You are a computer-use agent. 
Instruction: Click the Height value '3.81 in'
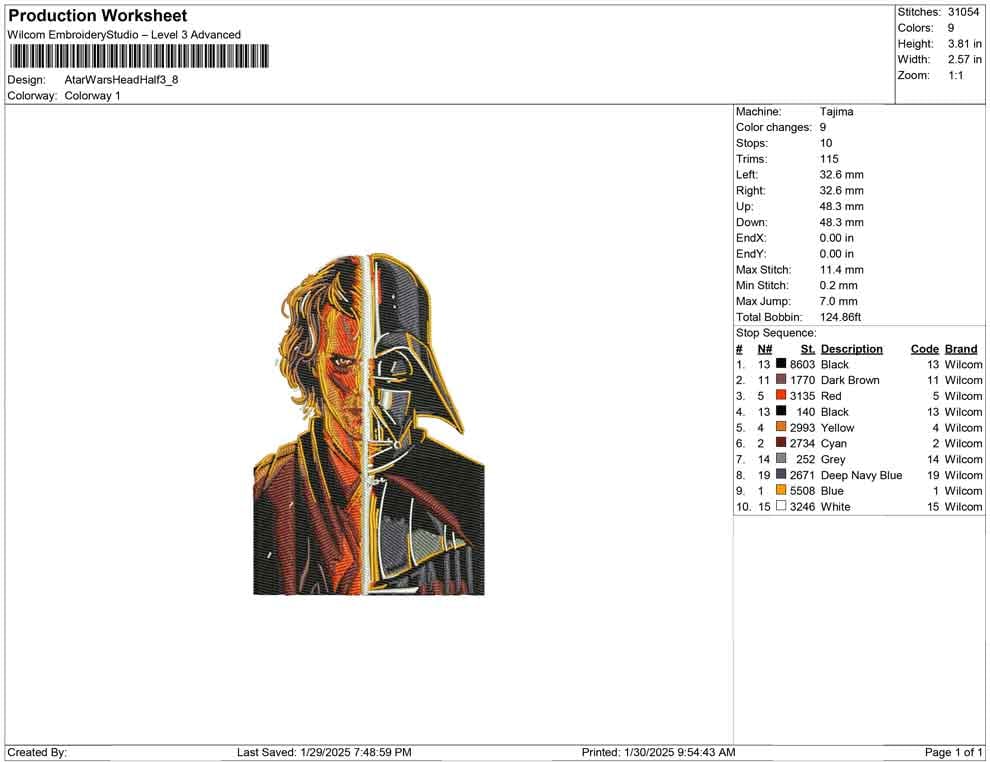(965, 44)
